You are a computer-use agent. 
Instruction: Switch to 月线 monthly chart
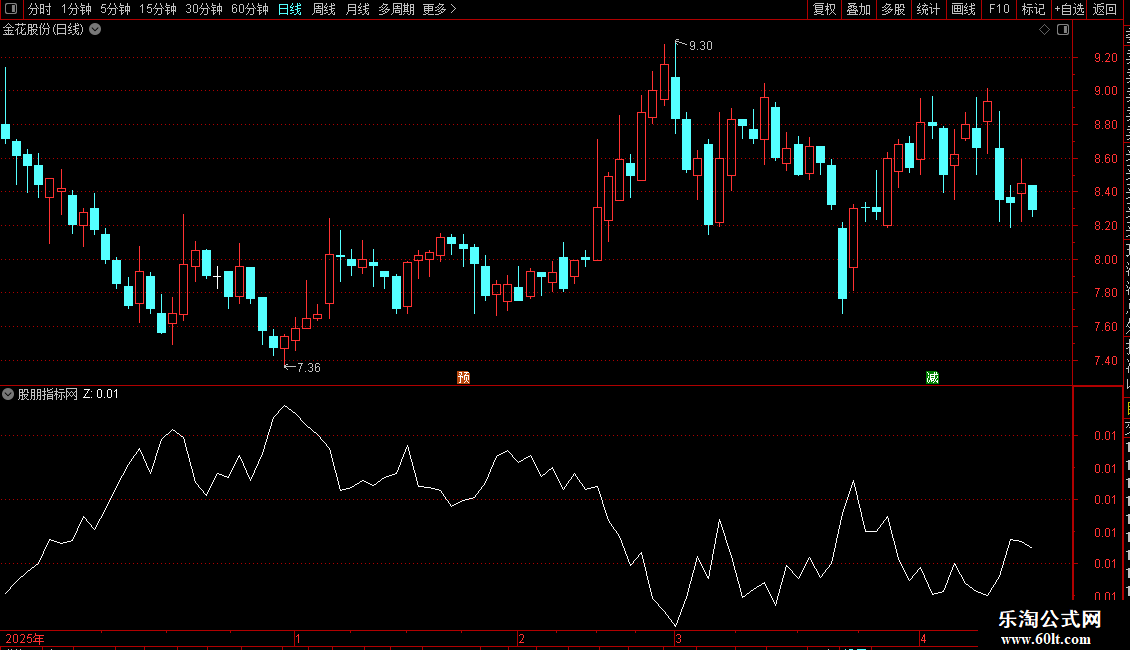click(357, 9)
